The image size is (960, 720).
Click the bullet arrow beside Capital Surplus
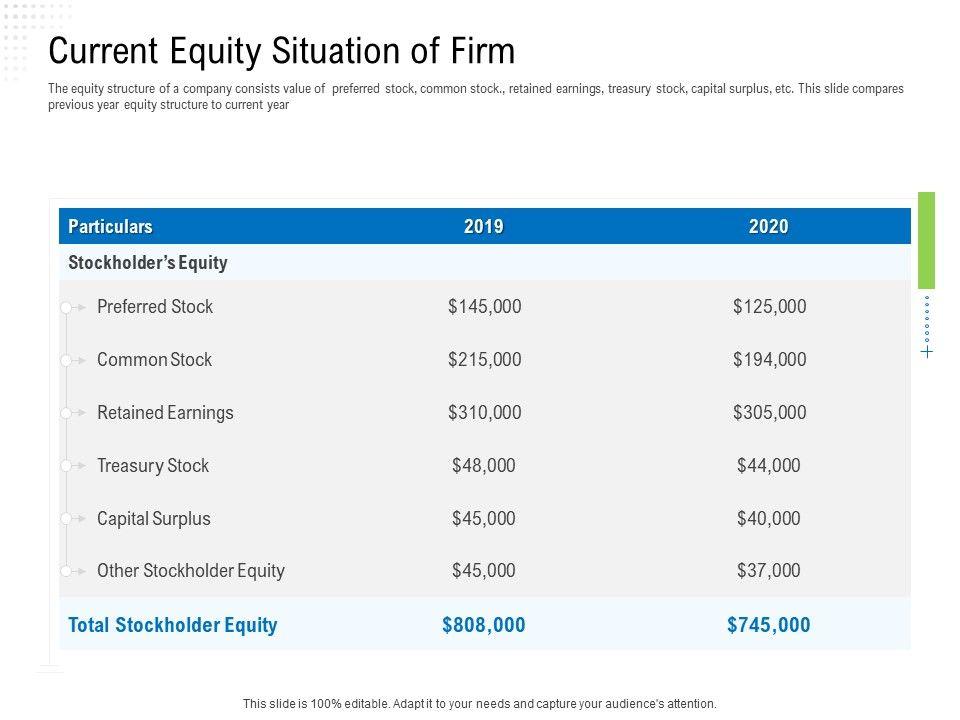pyautogui.click(x=74, y=519)
